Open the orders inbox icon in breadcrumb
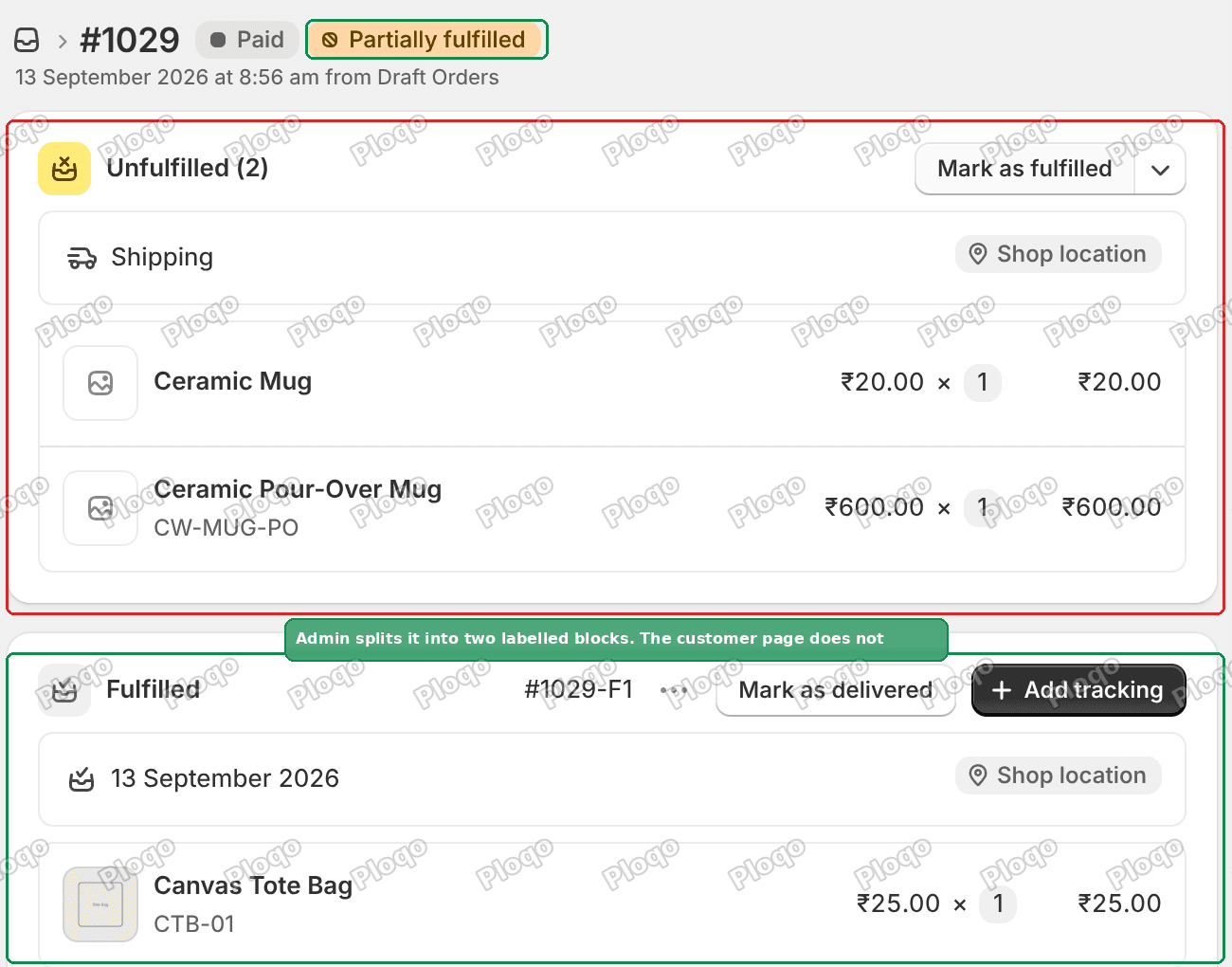 pos(27,40)
